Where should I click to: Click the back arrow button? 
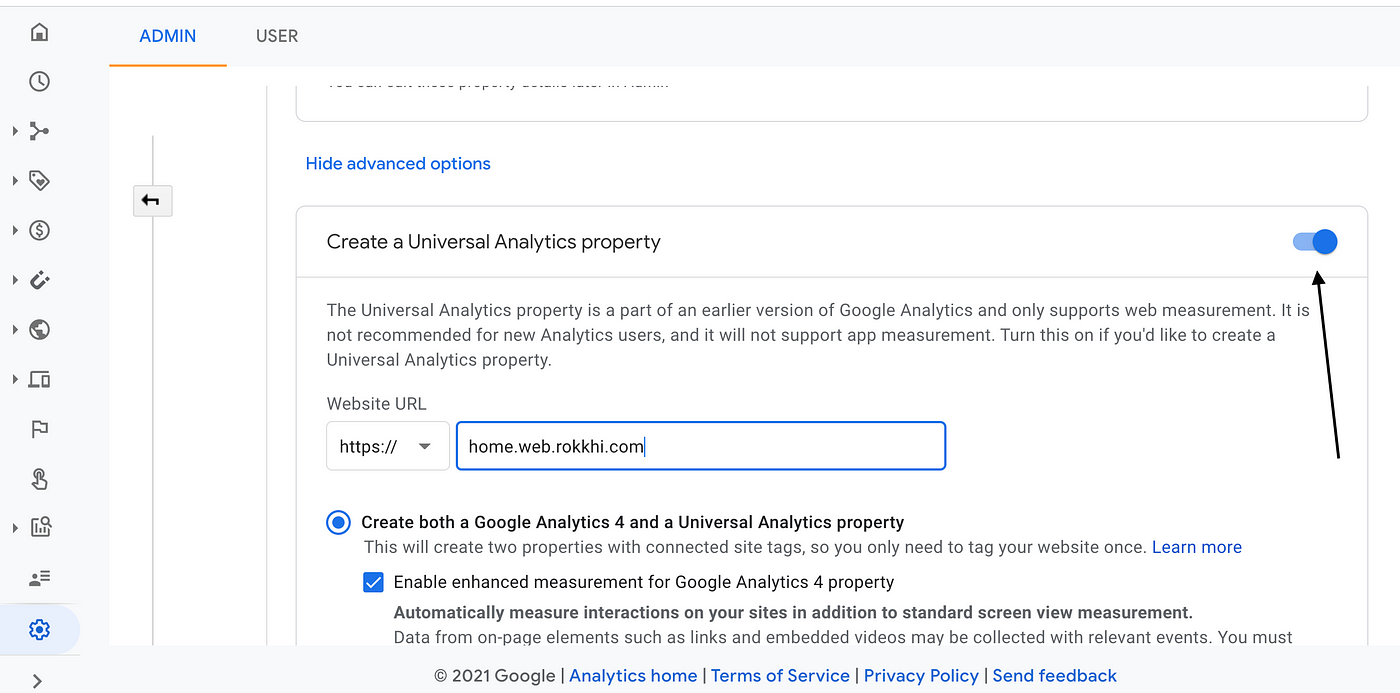coord(152,201)
